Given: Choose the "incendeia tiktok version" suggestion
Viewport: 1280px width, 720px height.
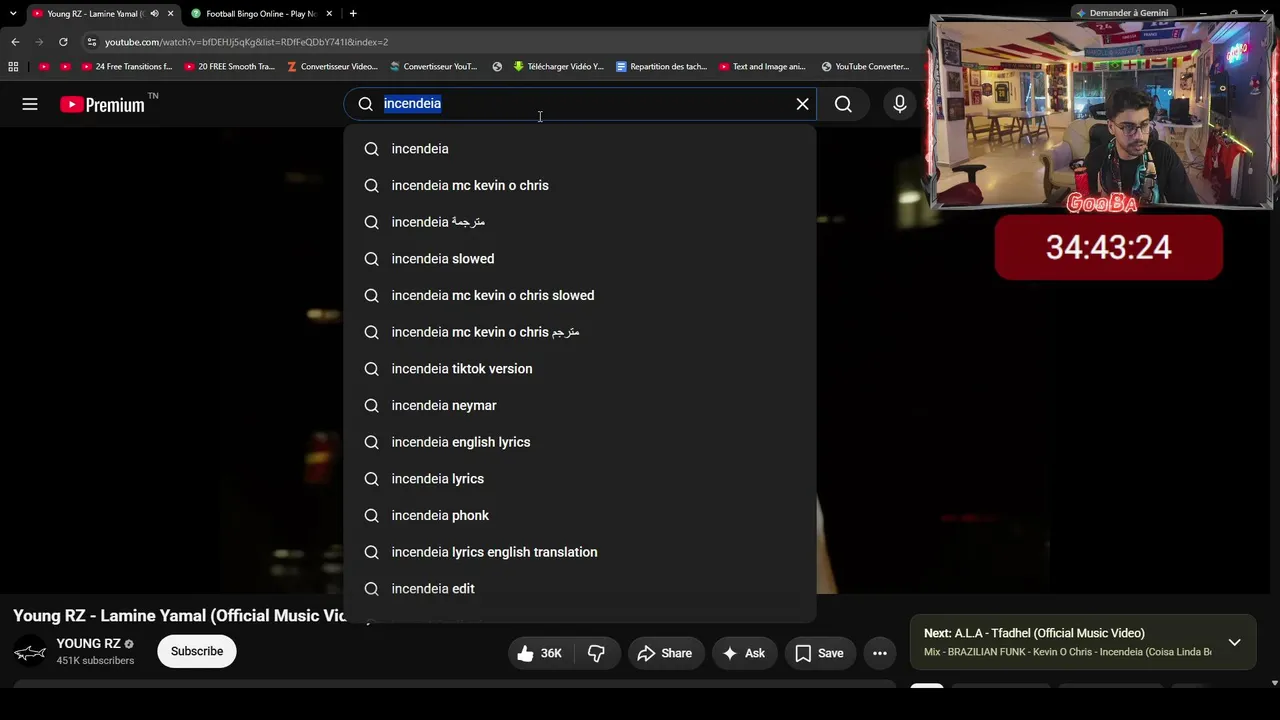Looking at the screenshot, I should pyautogui.click(x=580, y=369).
